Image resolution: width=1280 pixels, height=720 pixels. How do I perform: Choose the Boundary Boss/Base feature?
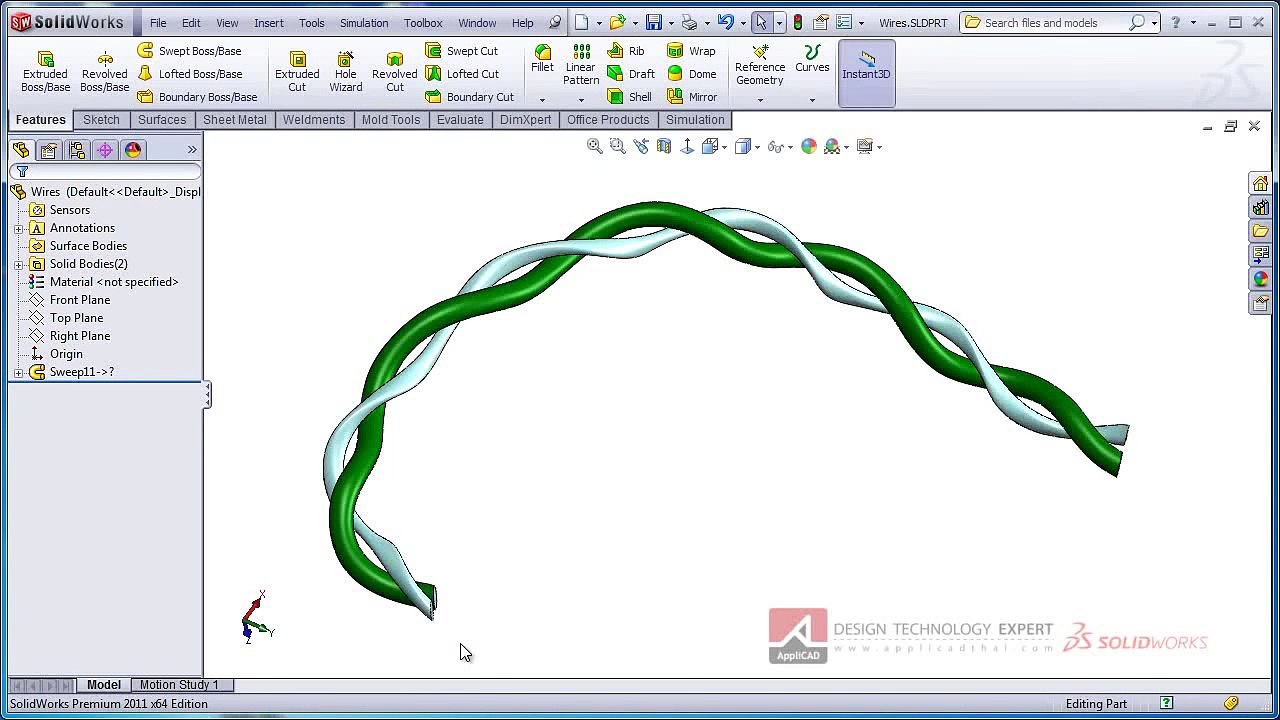197,97
